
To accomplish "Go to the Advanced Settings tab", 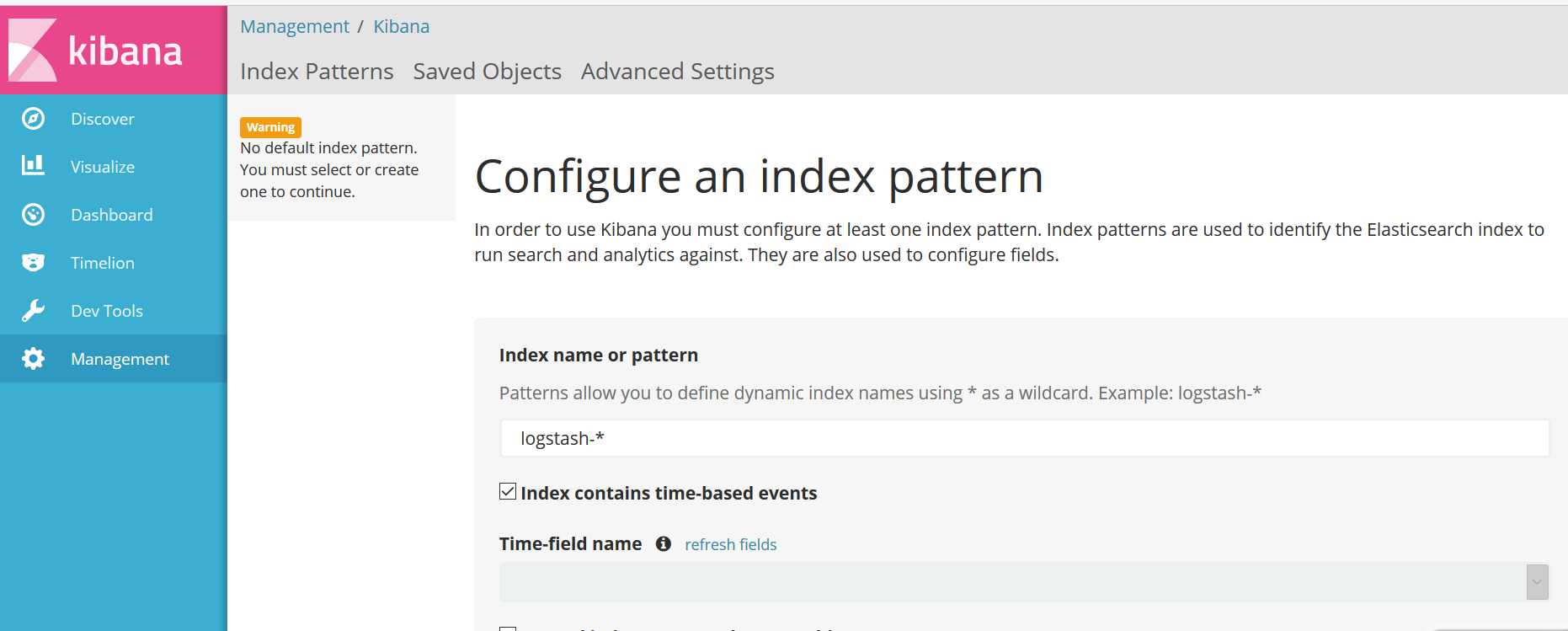I will pyautogui.click(x=677, y=72).
